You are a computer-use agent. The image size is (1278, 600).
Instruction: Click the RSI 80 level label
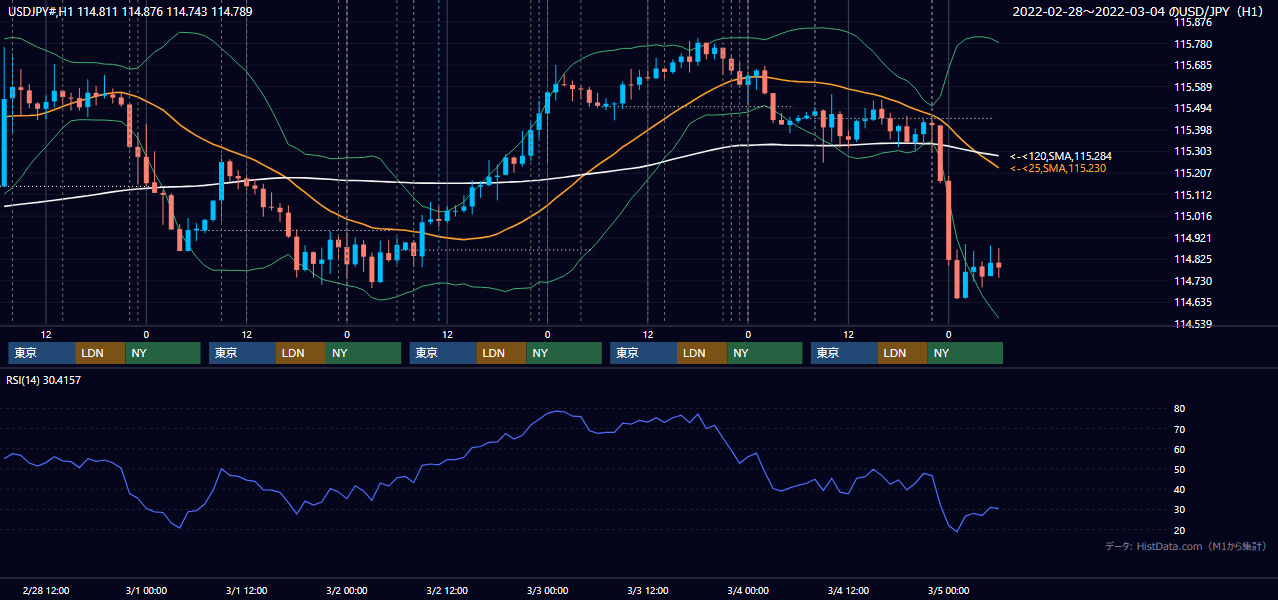(1179, 409)
